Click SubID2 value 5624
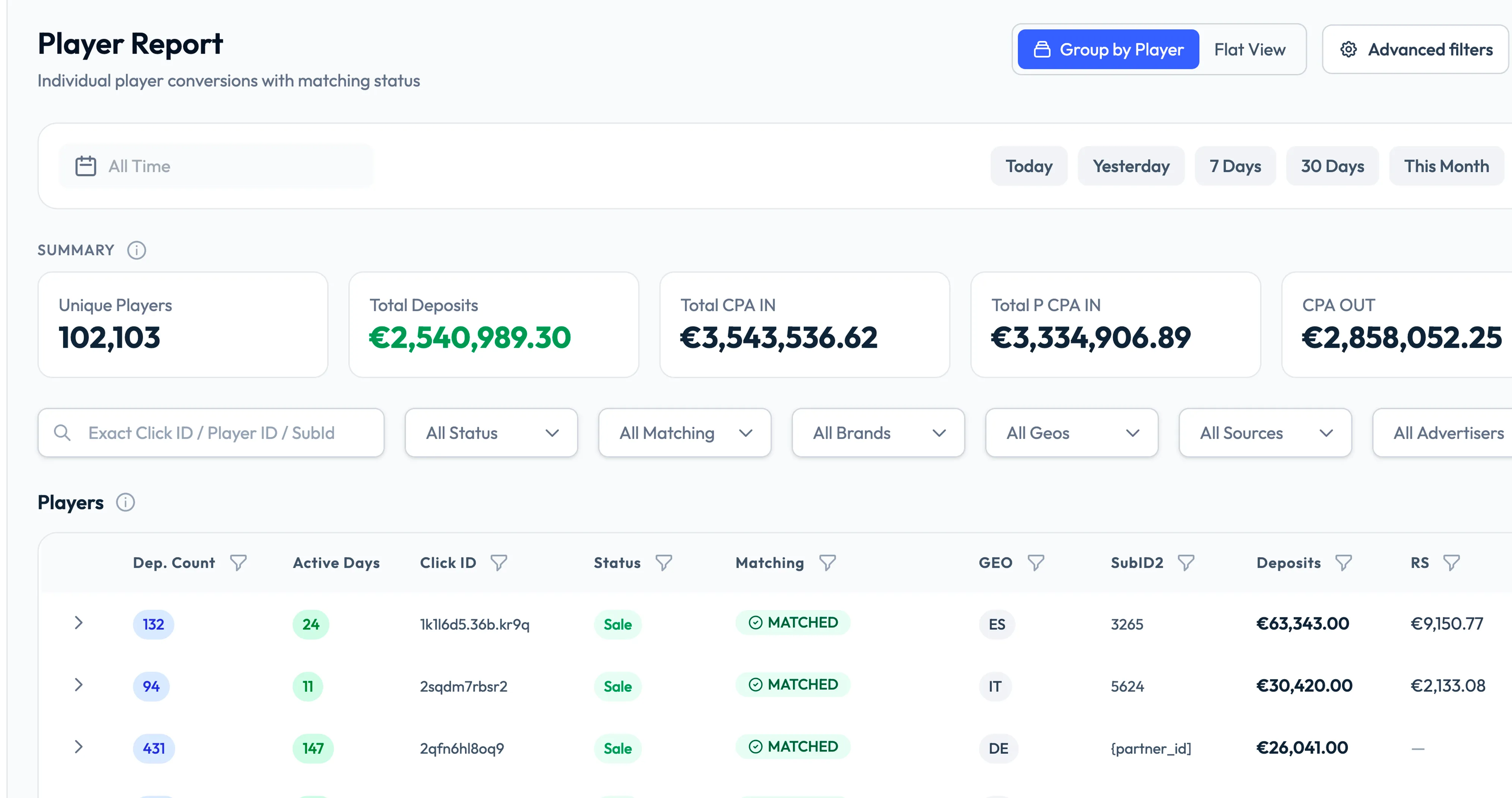 pos(1127,687)
